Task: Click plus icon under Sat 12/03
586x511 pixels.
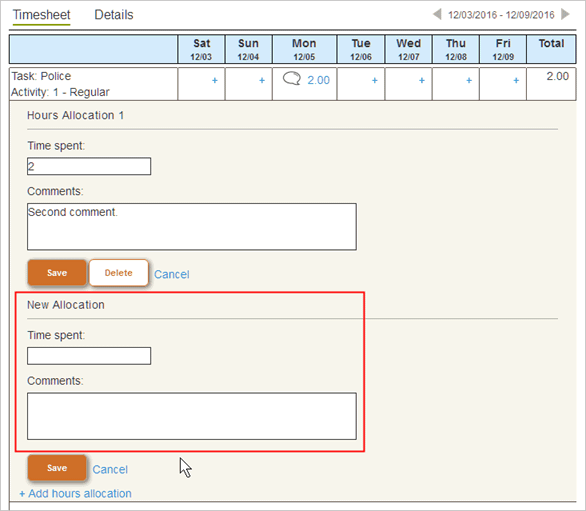Action: coord(215,80)
